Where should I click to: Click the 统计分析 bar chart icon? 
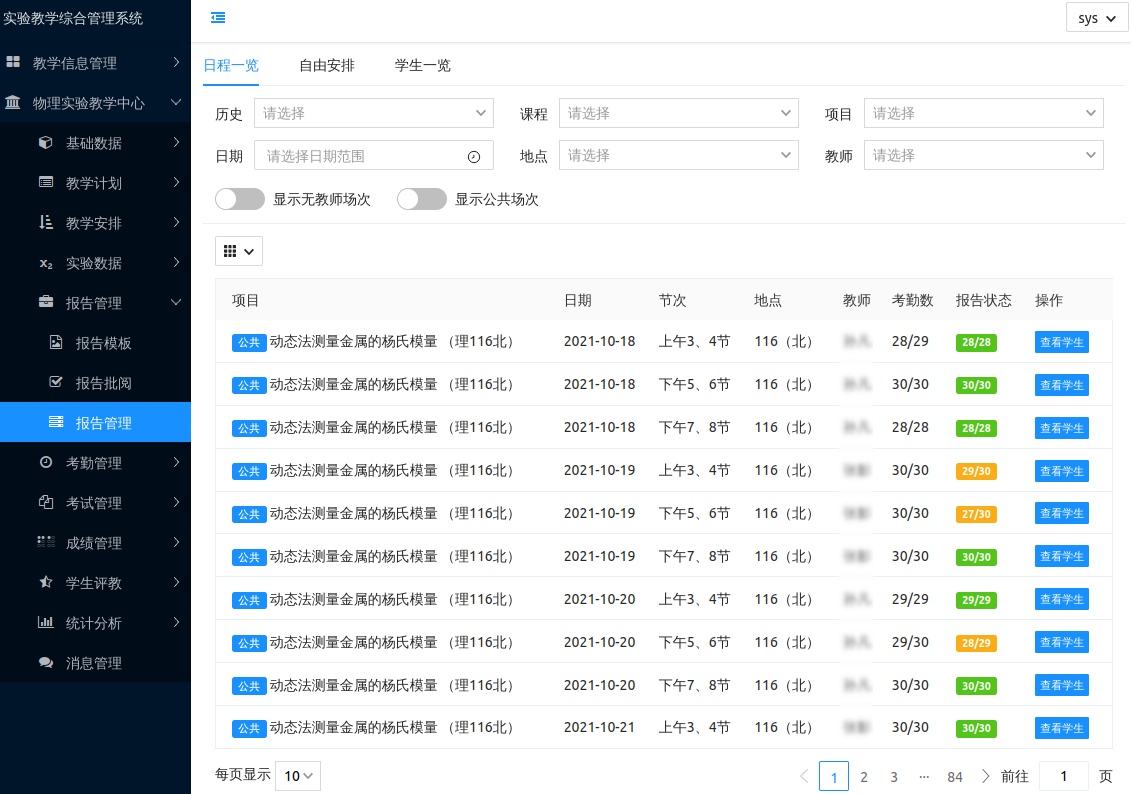[x=46, y=623]
